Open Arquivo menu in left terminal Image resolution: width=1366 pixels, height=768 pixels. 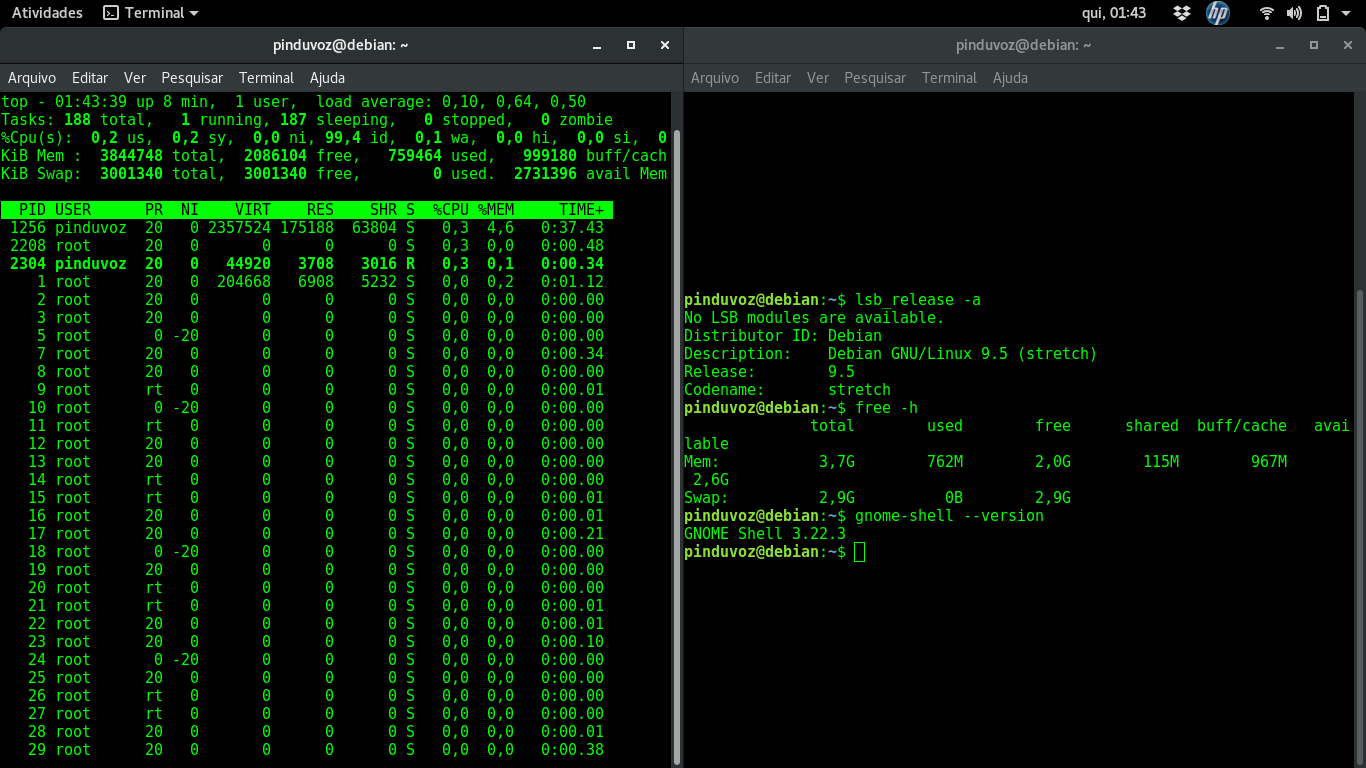(x=32, y=77)
